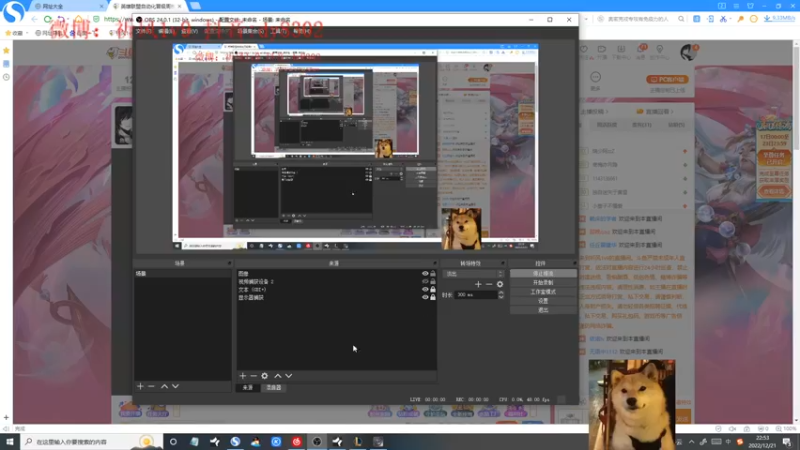Click the PC客户端 button on the page
This screenshot has width=800, height=450.
pos(667,80)
